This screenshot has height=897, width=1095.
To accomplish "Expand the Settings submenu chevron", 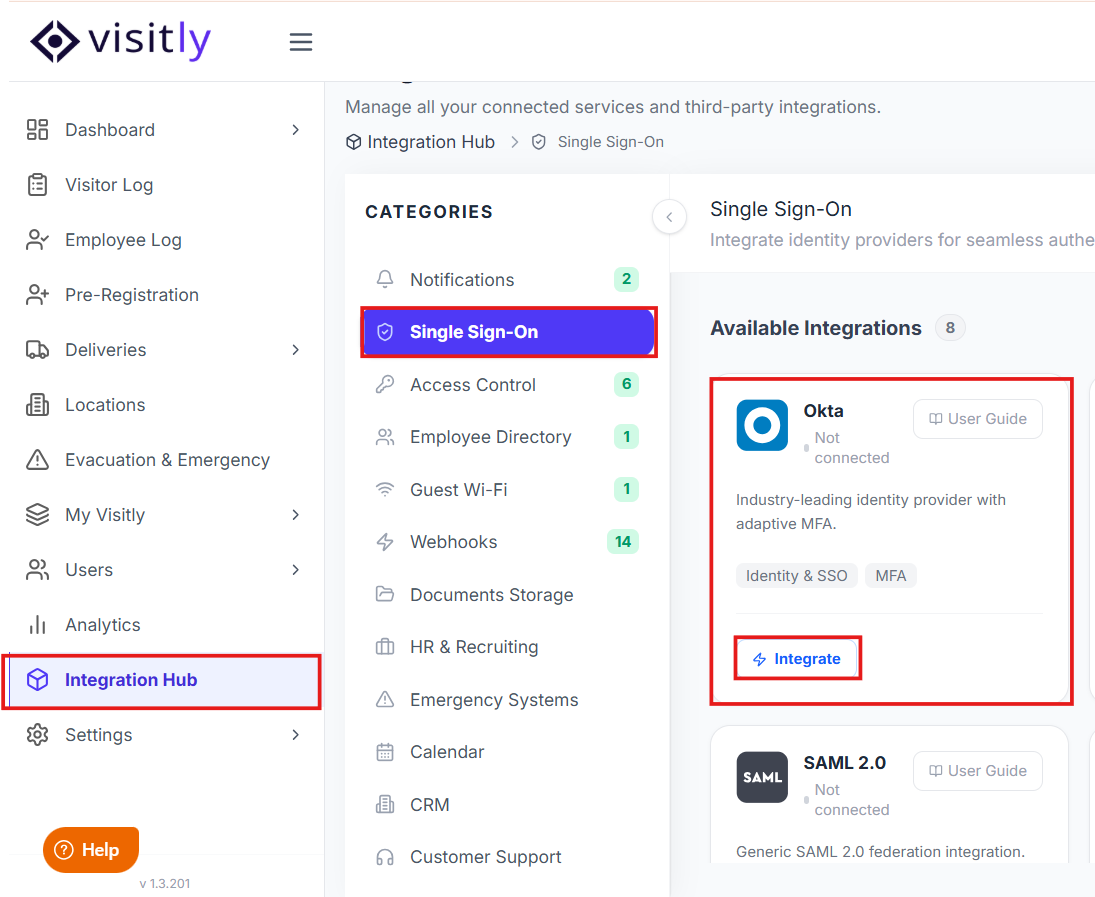I will pyautogui.click(x=295, y=735).
